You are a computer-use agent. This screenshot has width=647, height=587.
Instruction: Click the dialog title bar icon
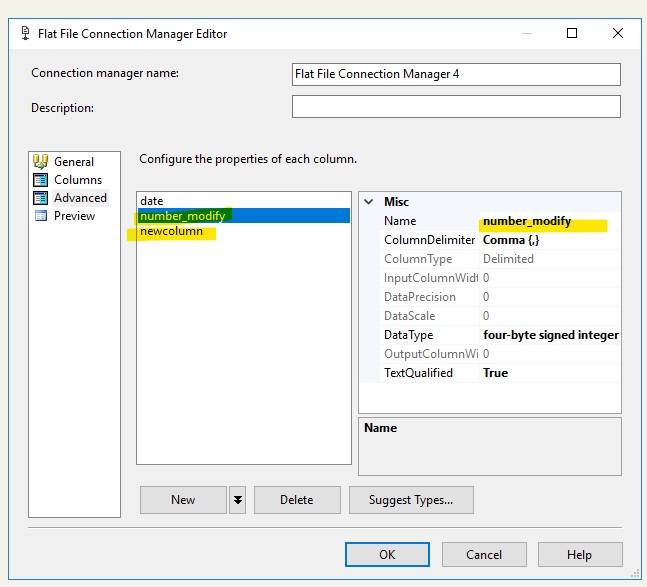tap(26, 33)
